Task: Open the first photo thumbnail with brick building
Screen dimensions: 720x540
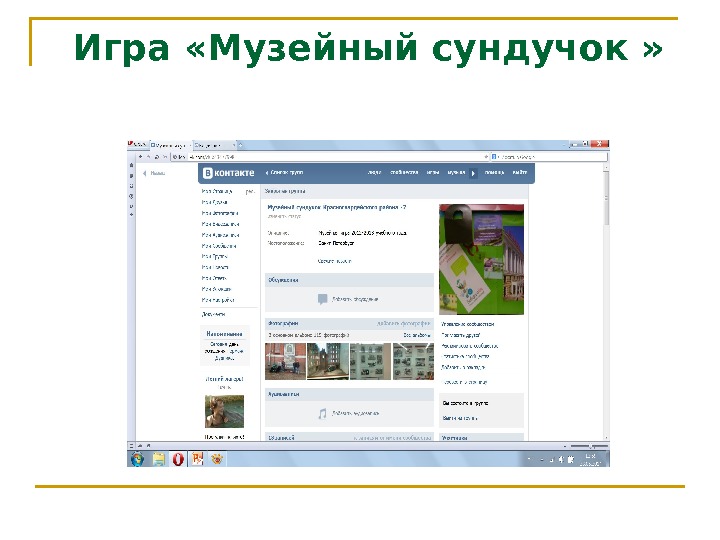Action: point(285,361)
